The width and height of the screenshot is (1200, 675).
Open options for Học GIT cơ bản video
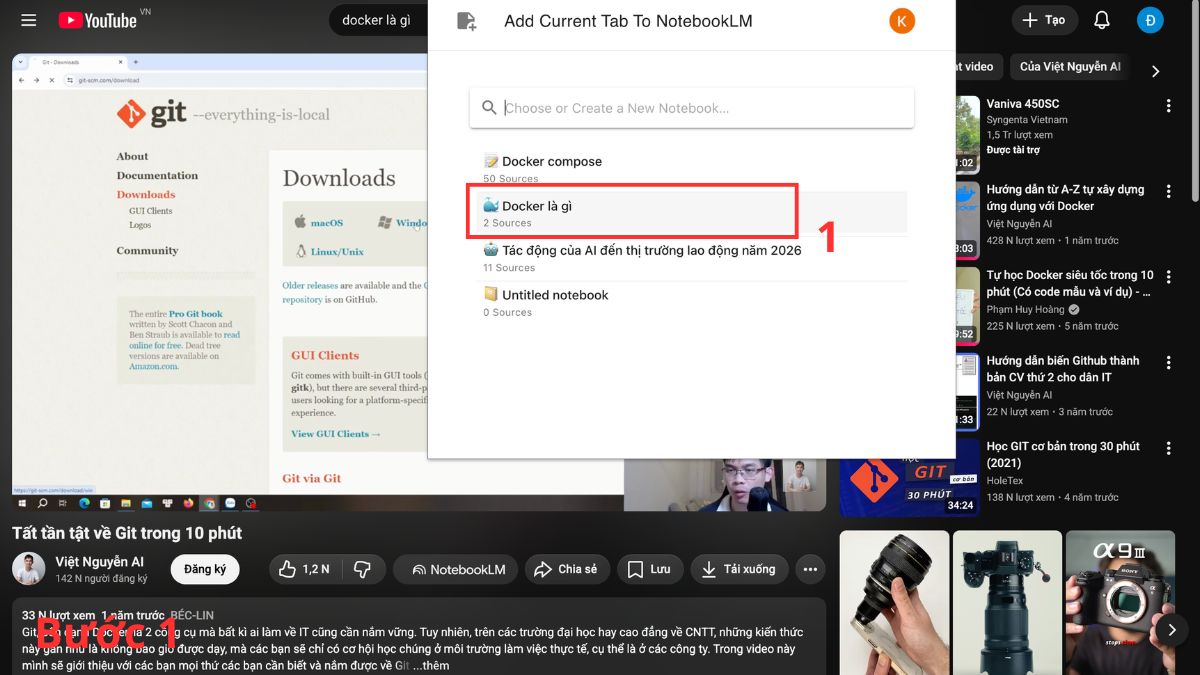point(1168,449)
